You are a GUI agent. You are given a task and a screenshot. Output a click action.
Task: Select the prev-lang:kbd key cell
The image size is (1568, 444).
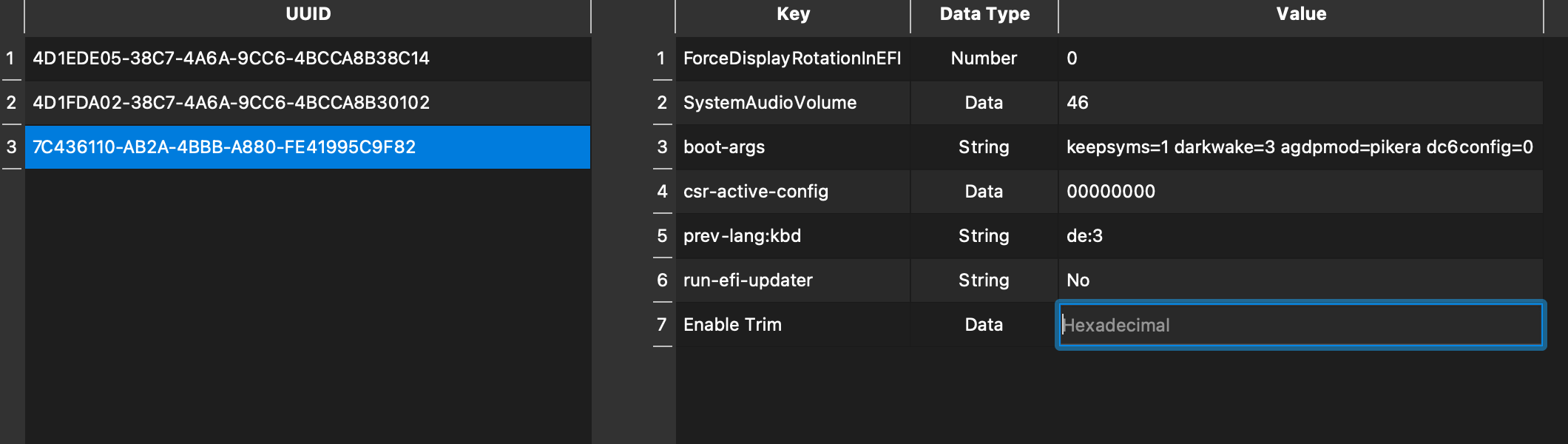tap(742, 236)
